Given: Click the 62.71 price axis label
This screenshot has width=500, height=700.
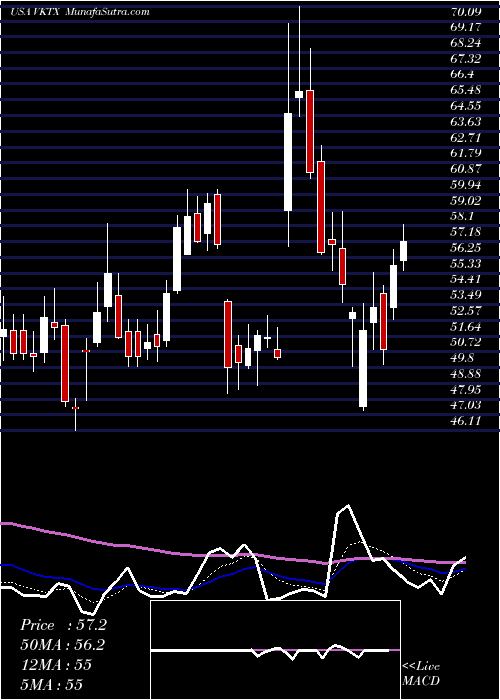Looking at the screenshot, I should (466, 137).
